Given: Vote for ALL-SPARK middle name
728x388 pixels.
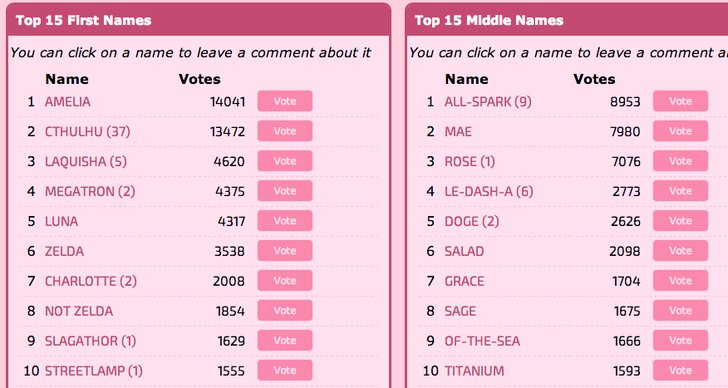Looking at the screenshot, I should pos(680,101).
